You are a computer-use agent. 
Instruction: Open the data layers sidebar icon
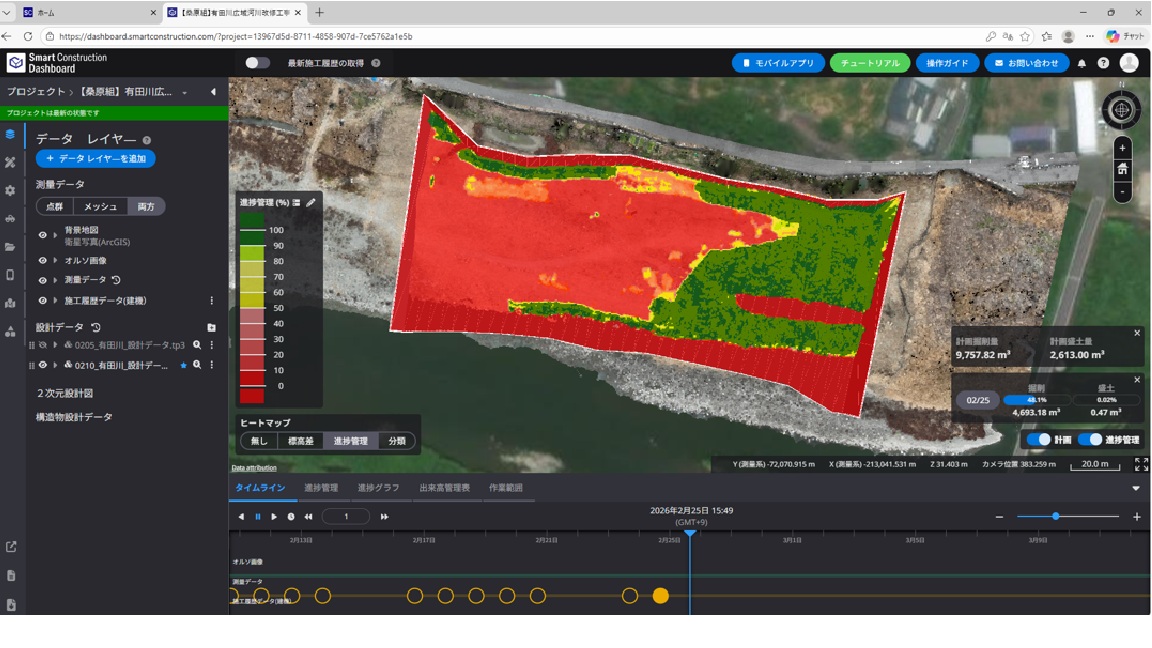10,134
